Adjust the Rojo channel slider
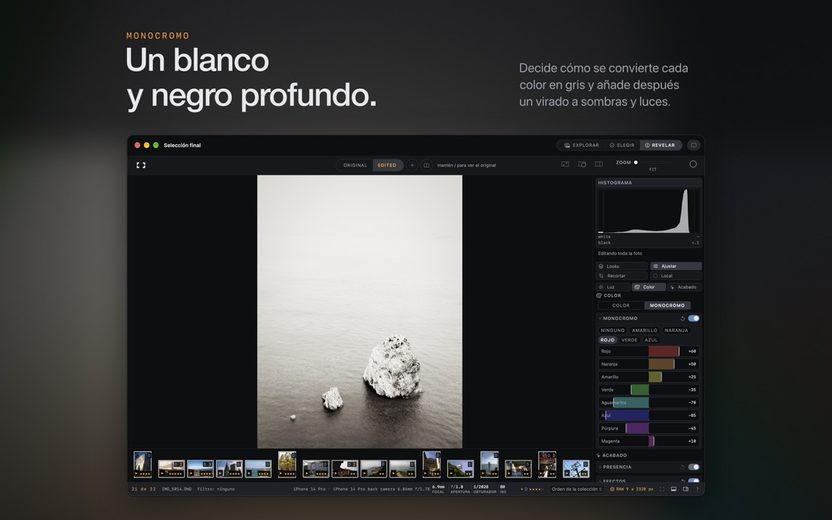Viewport: 832px width, 520px height. tap(648, 351)
